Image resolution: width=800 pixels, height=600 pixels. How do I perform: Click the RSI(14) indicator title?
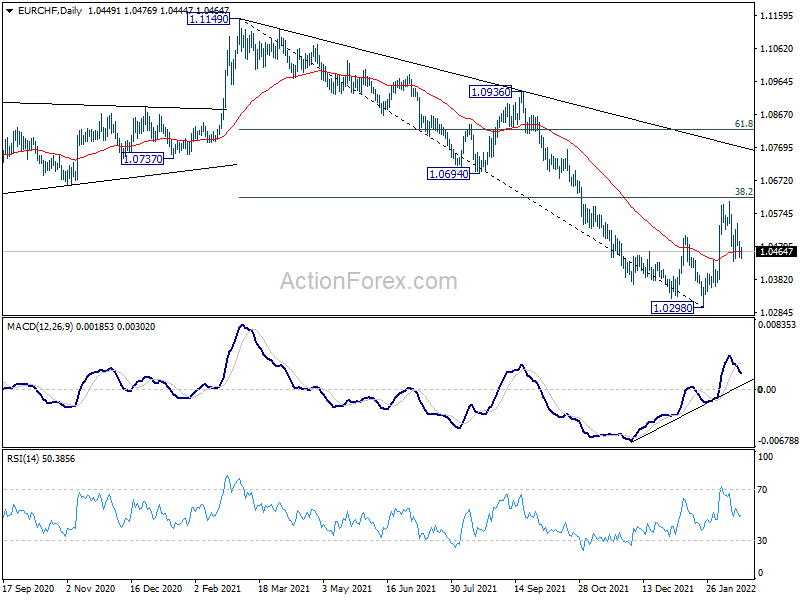coord(23,459)
